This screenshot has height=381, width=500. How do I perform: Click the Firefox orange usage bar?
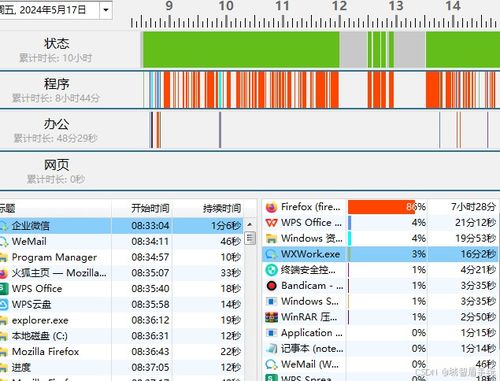(x=381, y=207)
